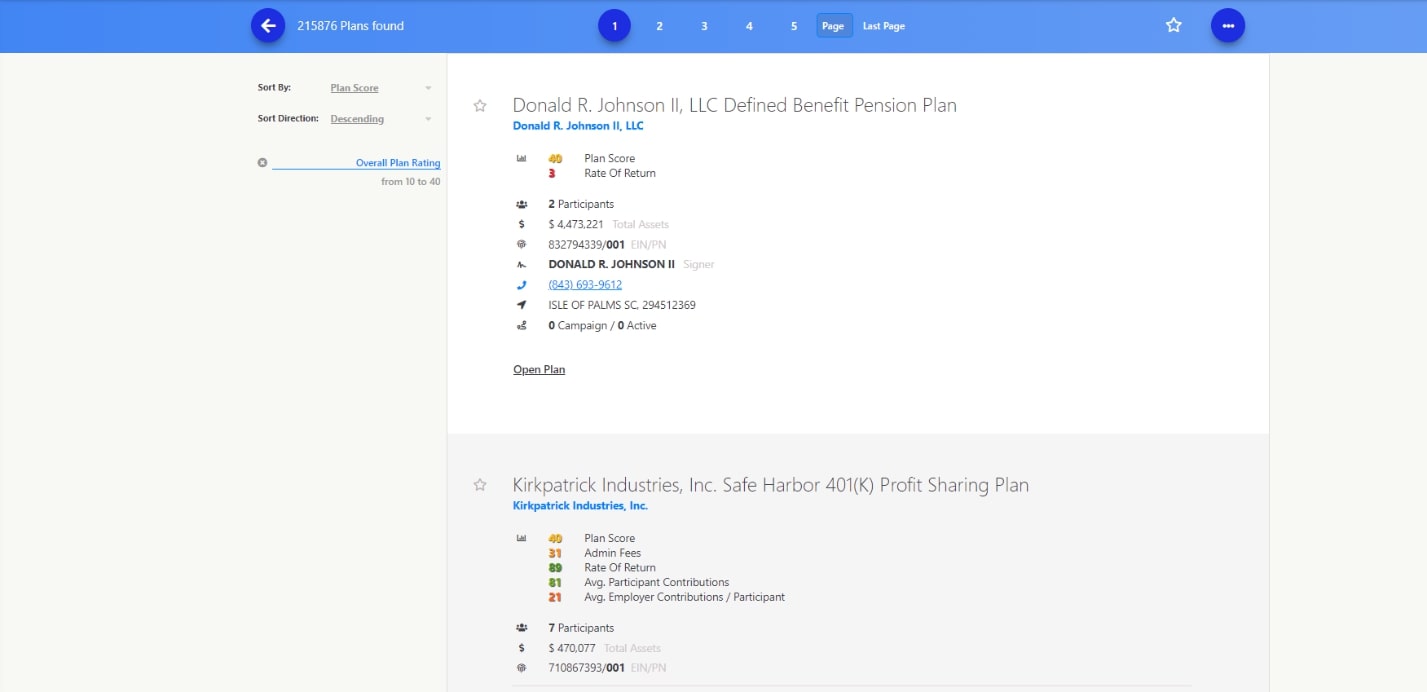Click the Last Page button

[x=884, y=26]
